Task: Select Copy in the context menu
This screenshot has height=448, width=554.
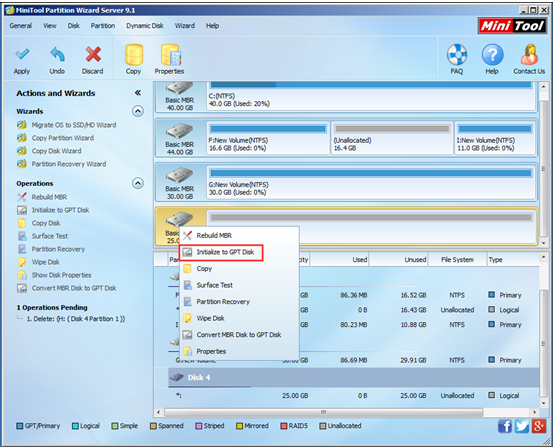Action: point(239,269)
